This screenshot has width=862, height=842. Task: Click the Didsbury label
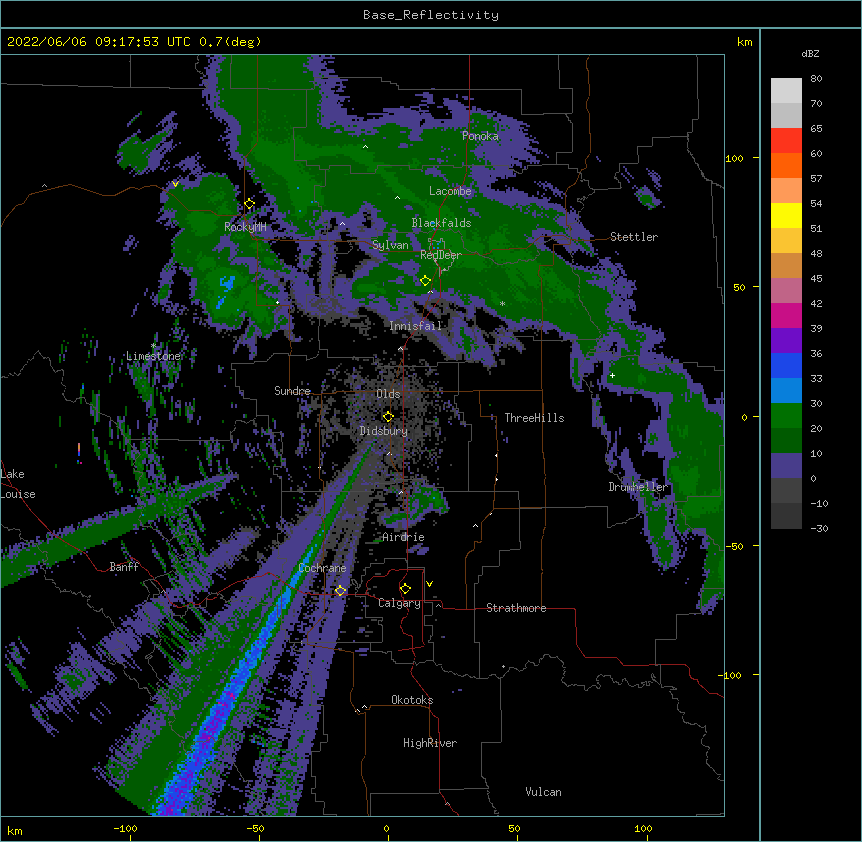tap(384, 431)
